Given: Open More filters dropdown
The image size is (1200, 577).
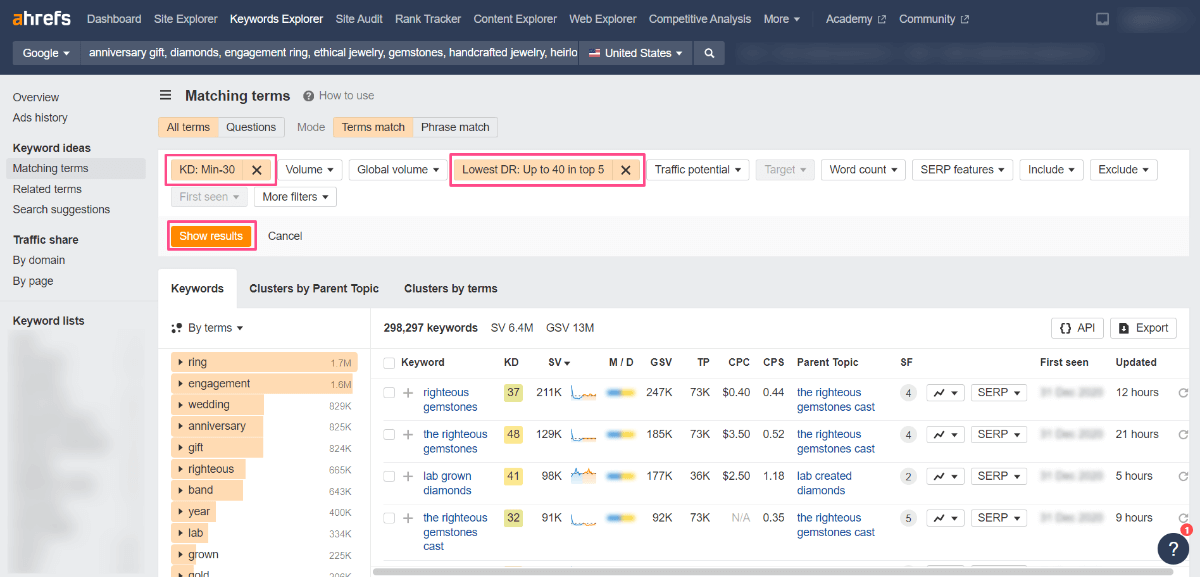Looking at the screenshot, I should (x=295, y=197).
